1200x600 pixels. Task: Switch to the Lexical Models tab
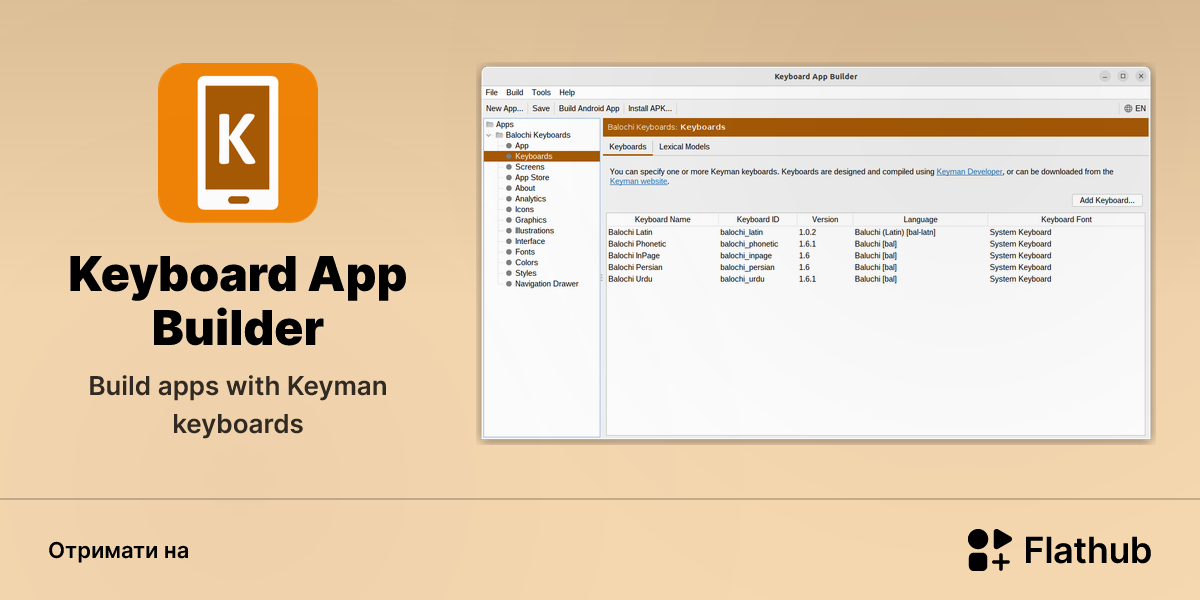[684, 147]
